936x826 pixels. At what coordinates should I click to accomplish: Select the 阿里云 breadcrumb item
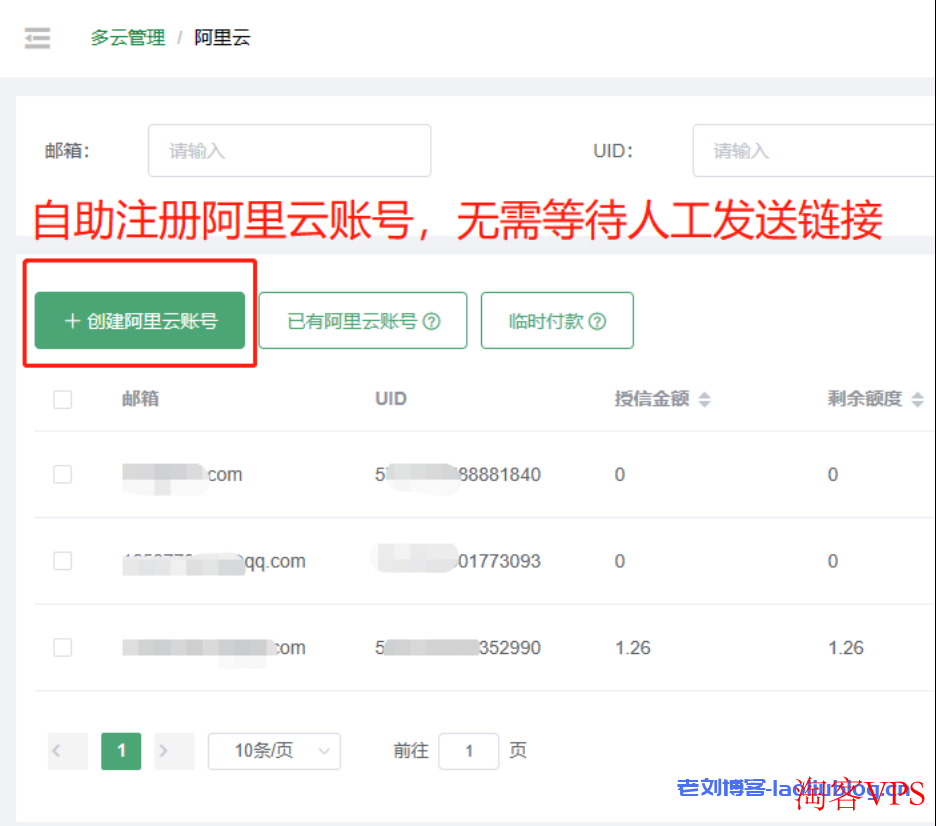point(222,38)
